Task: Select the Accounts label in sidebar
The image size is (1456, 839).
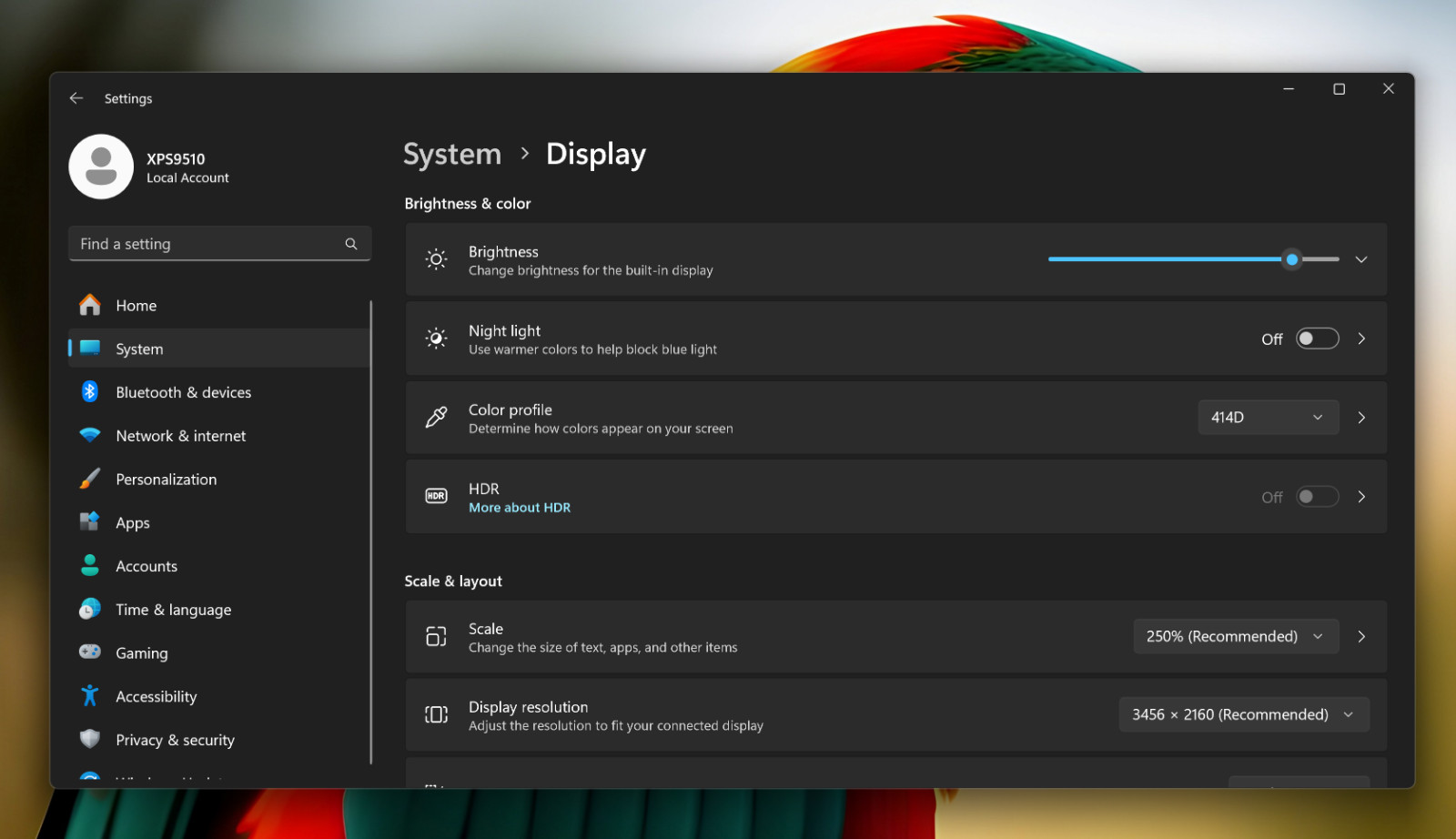Action: (147, 566)
